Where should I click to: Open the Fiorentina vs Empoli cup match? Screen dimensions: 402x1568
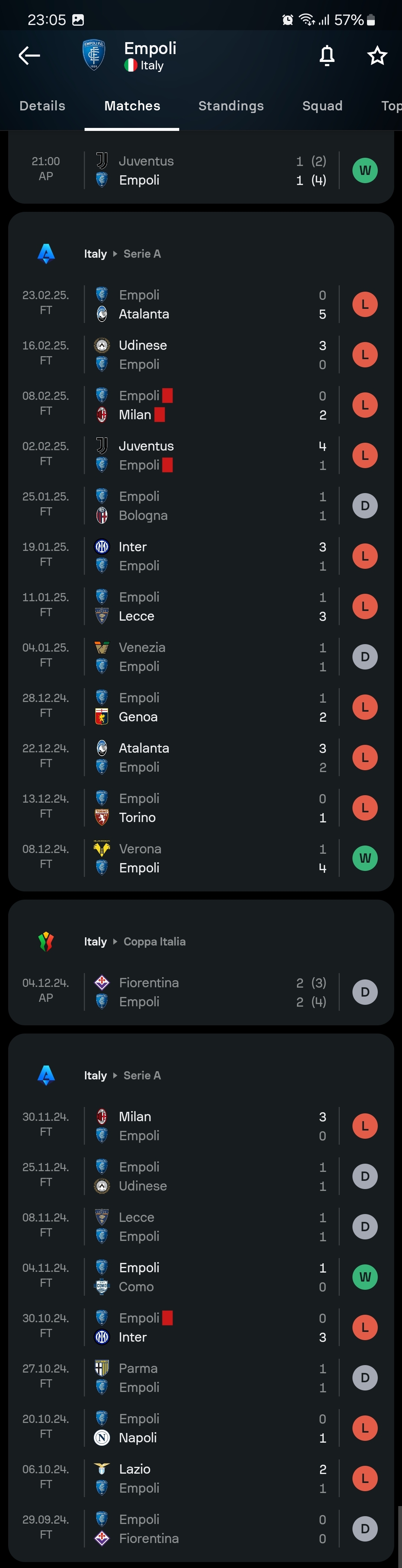click(x=201, y=992)
